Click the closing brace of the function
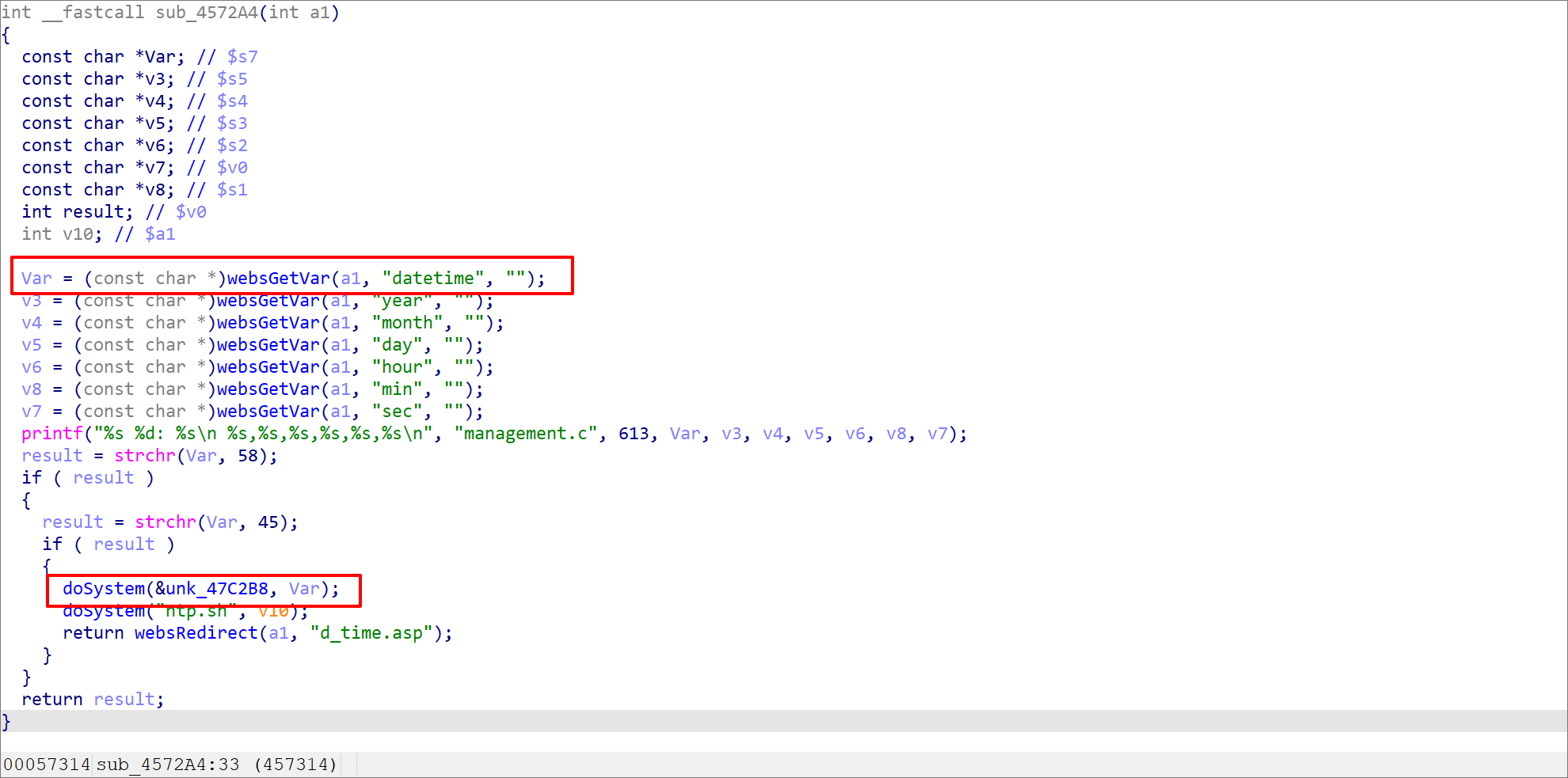The image size is (1568, 778). tap(6, 721)
